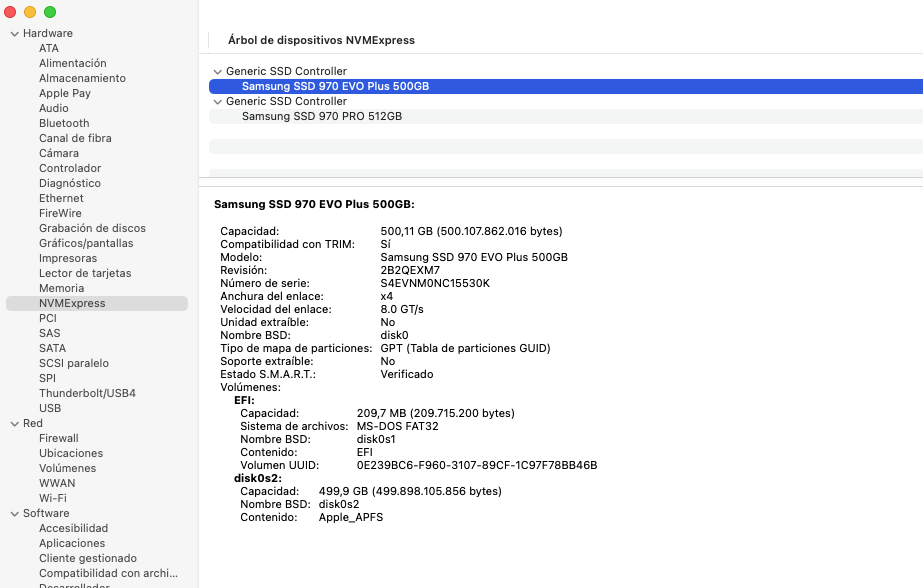Open Grabación de discos category
This screenshot has width=923, height=588.
[x=92, y=228]
